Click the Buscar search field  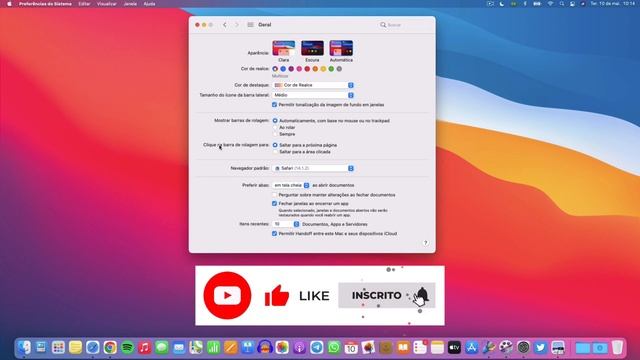point(404,25)
